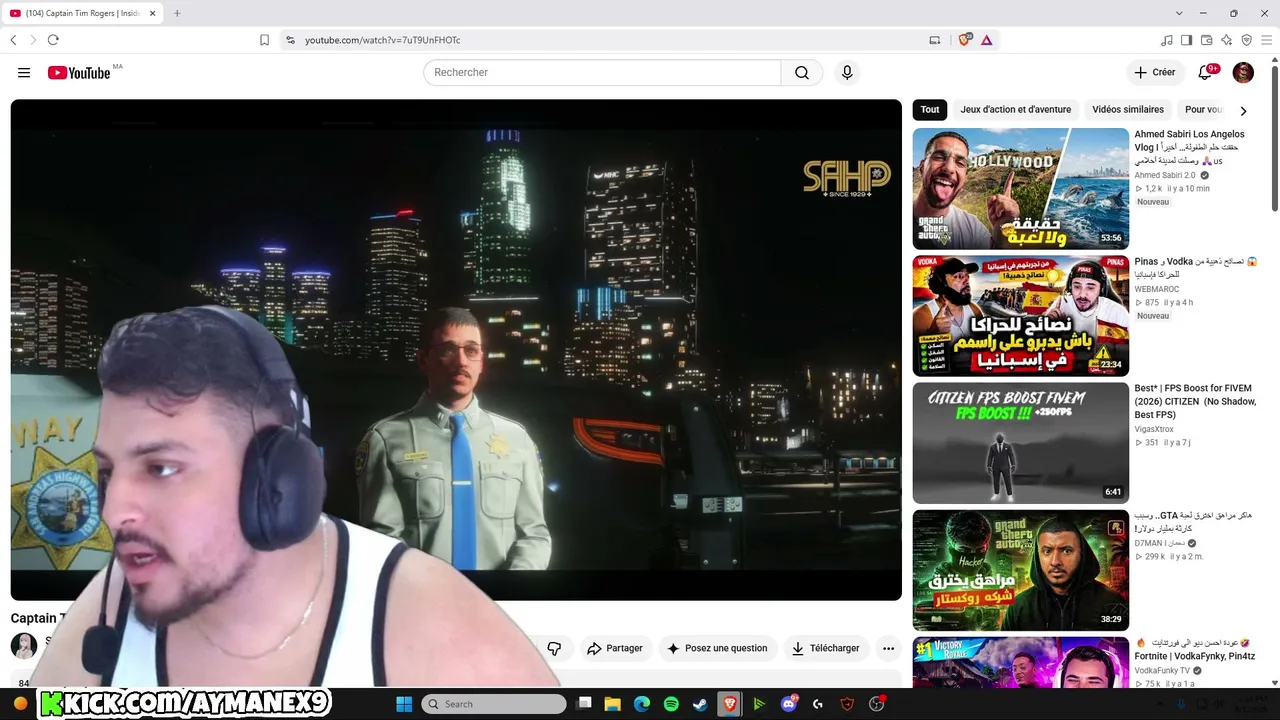Click the address bar URL
The height and width of the screenshot is (720, 1280).
point(382,40)
